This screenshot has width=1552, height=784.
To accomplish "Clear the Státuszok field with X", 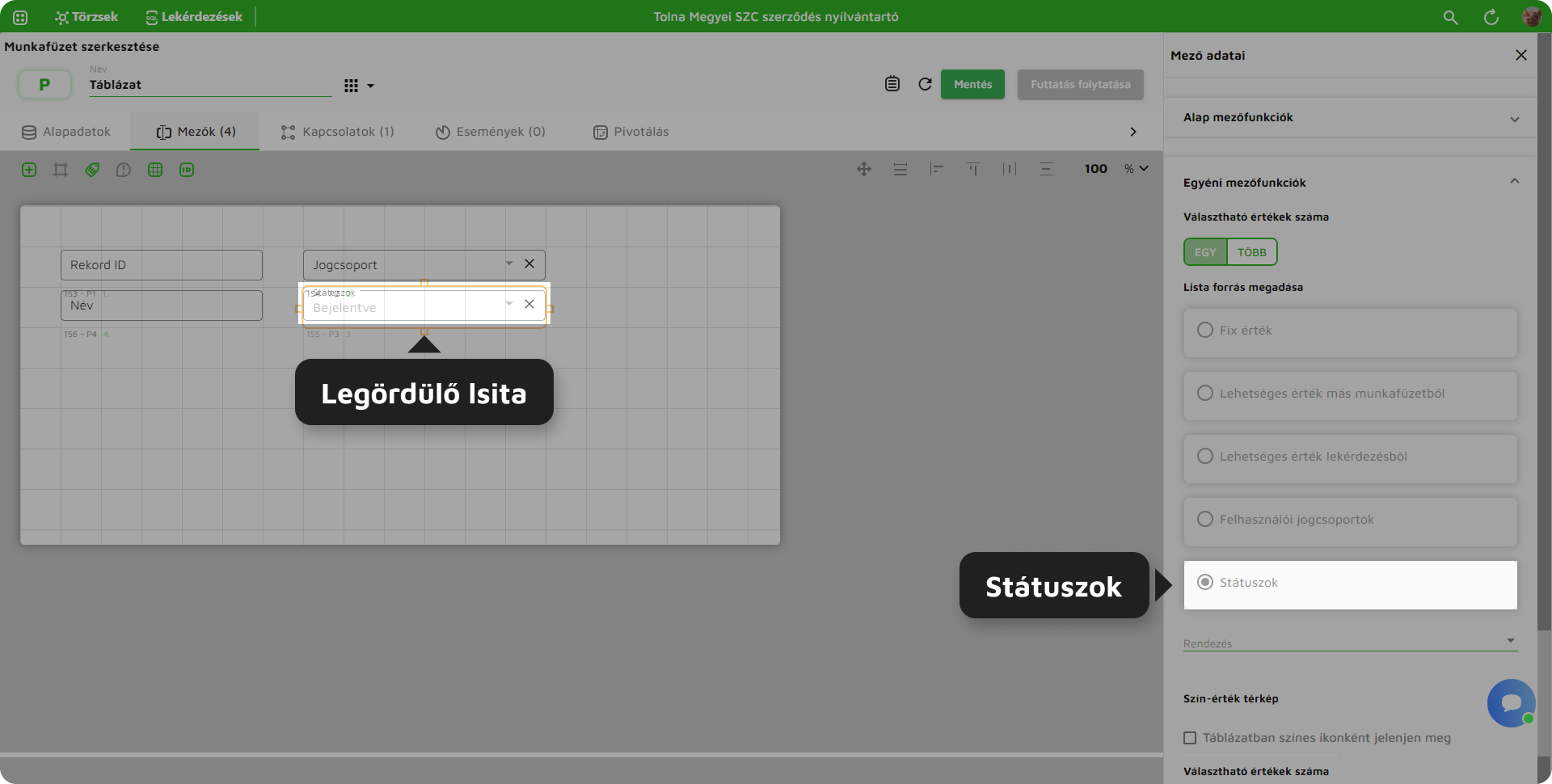I will click(x=529, y=304).
